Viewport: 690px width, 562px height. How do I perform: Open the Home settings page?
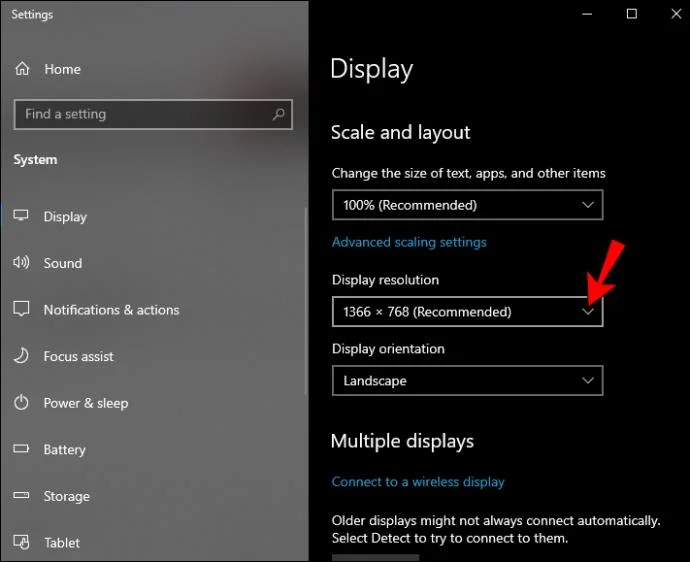[62, 69]
